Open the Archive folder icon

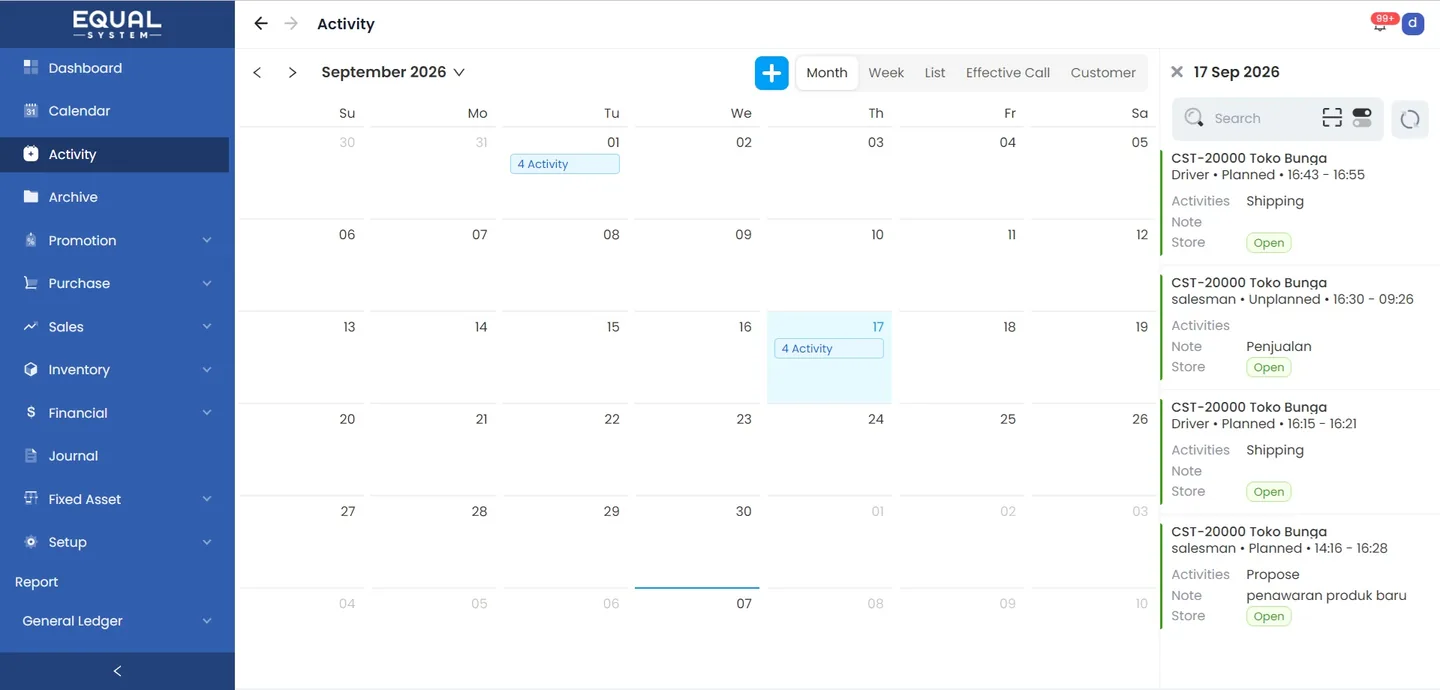coord(30,197)
